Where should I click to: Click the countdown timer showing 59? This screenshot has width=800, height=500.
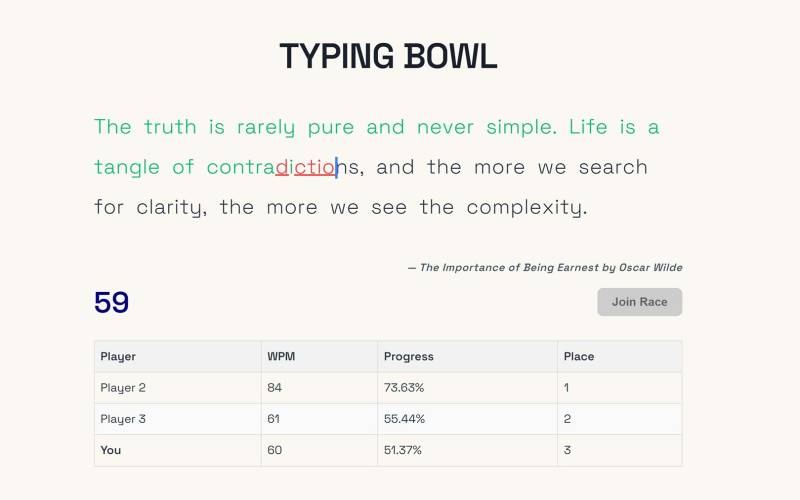coord(112,302)
